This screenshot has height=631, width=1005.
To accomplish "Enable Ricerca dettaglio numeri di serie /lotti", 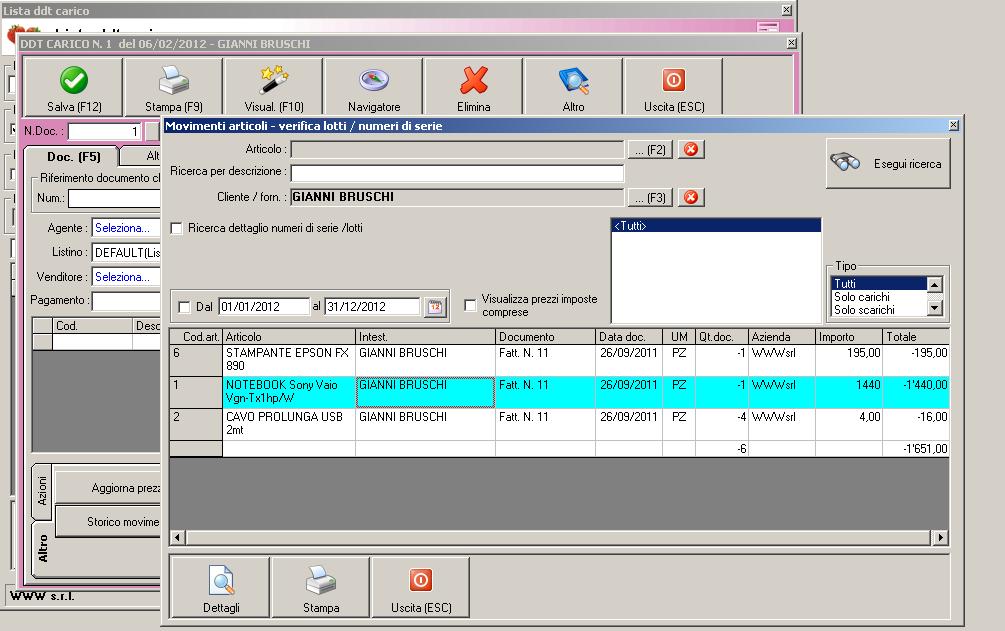I will (x=176, y=228).
